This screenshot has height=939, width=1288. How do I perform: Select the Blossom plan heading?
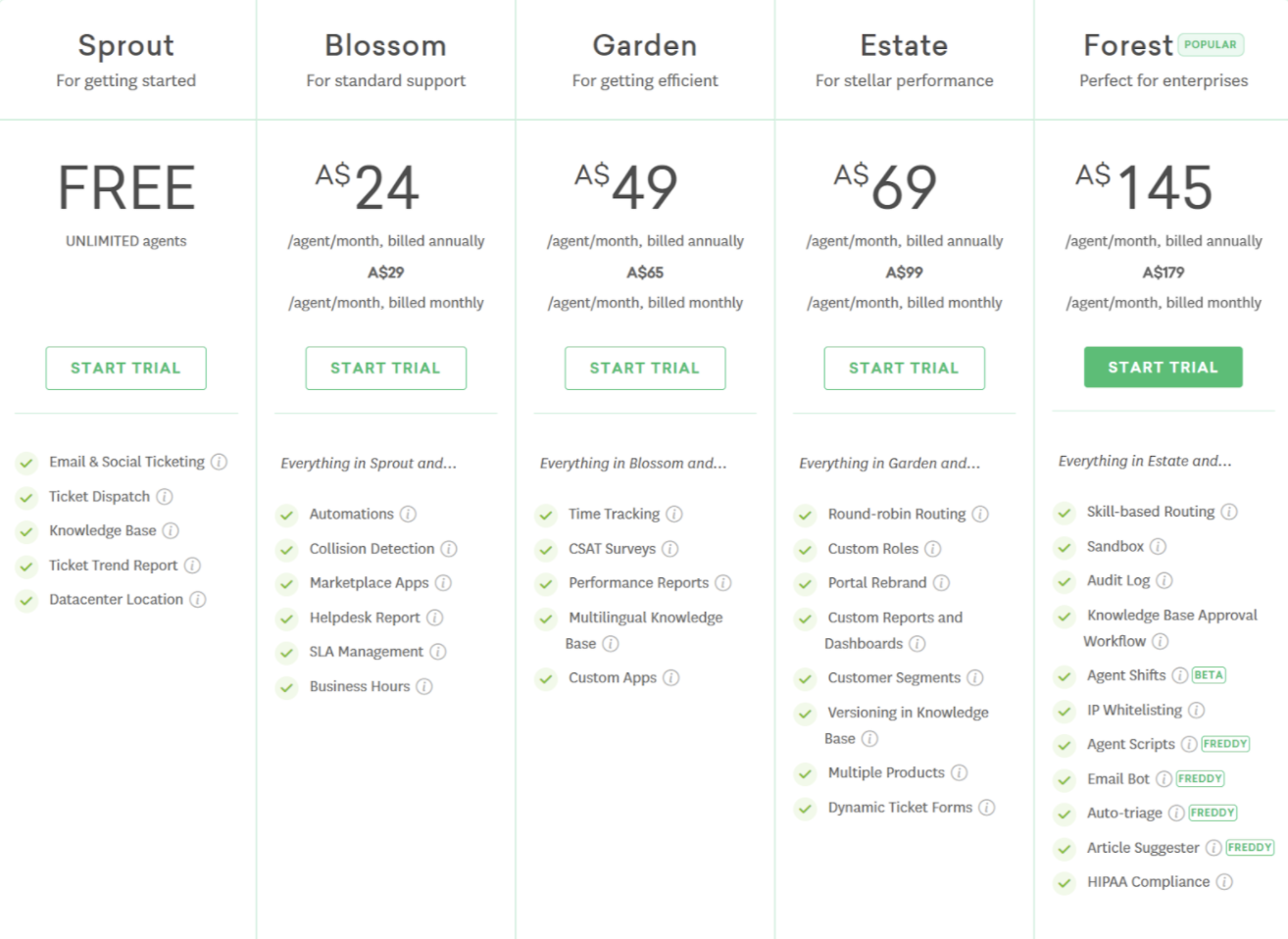point(385,45)
